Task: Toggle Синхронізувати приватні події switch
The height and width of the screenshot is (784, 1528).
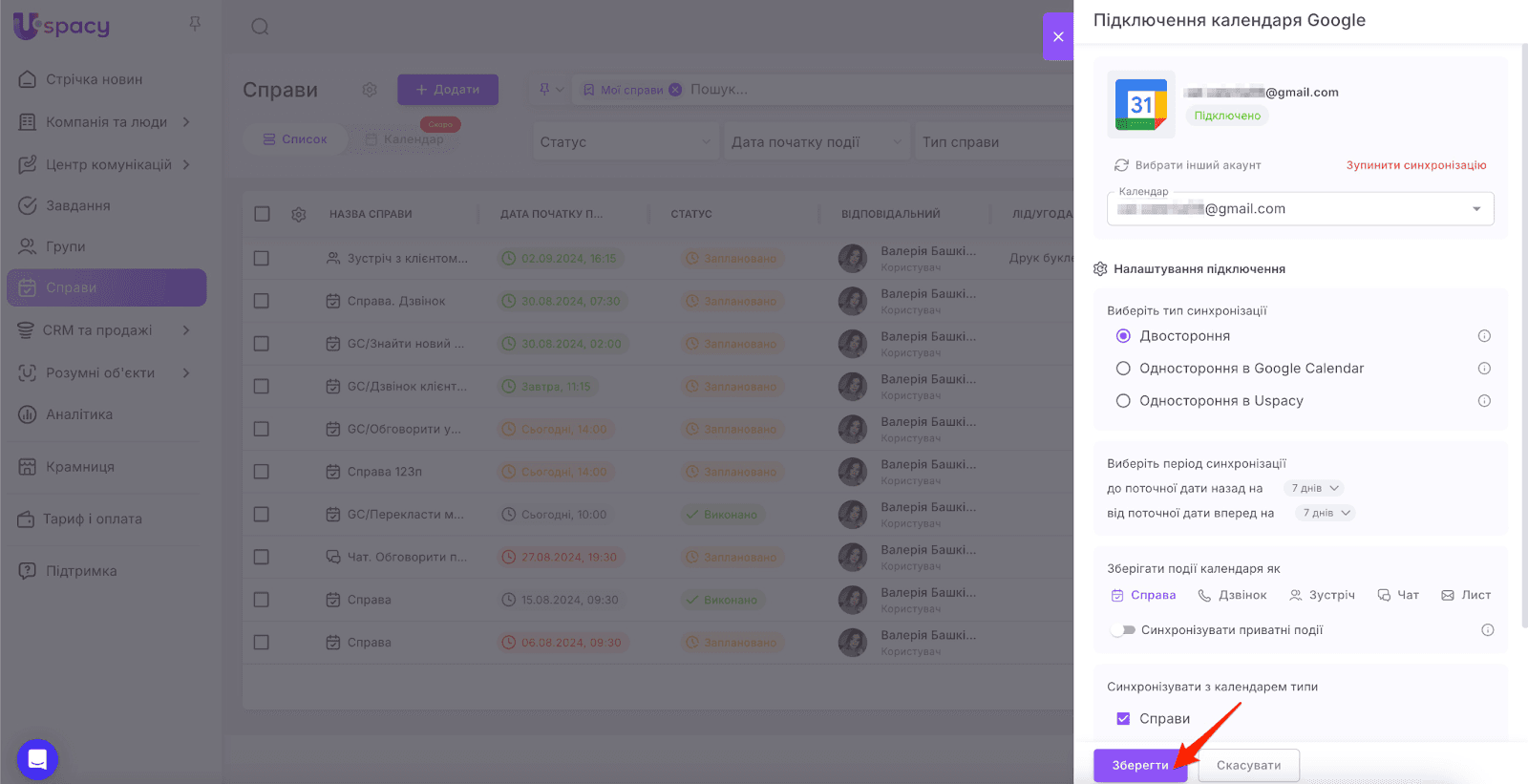Action: (x=1123, y=630)
